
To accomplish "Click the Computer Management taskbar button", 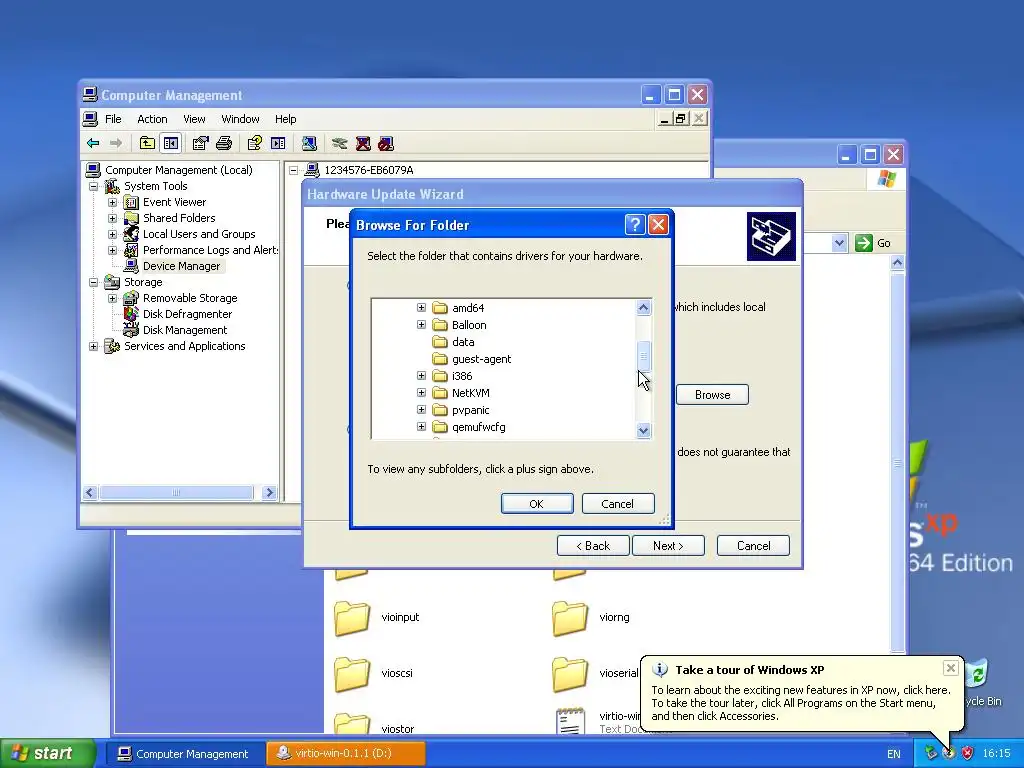I will pos(184,753).
